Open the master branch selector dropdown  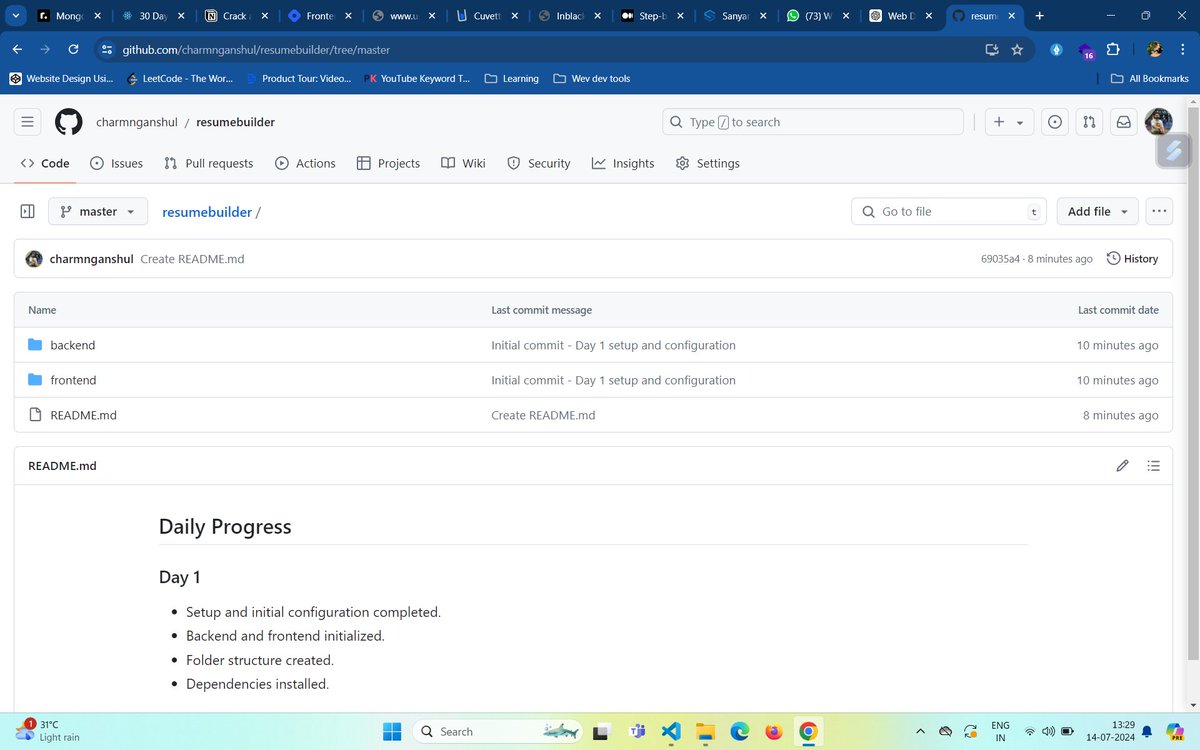(x=98, y=211)
